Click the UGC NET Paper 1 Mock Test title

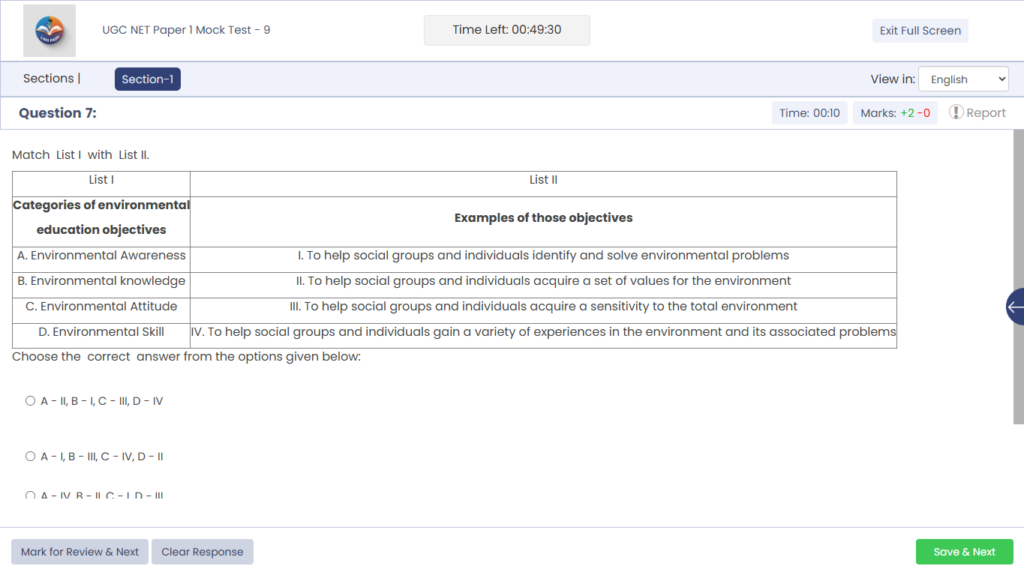(186, 30)
